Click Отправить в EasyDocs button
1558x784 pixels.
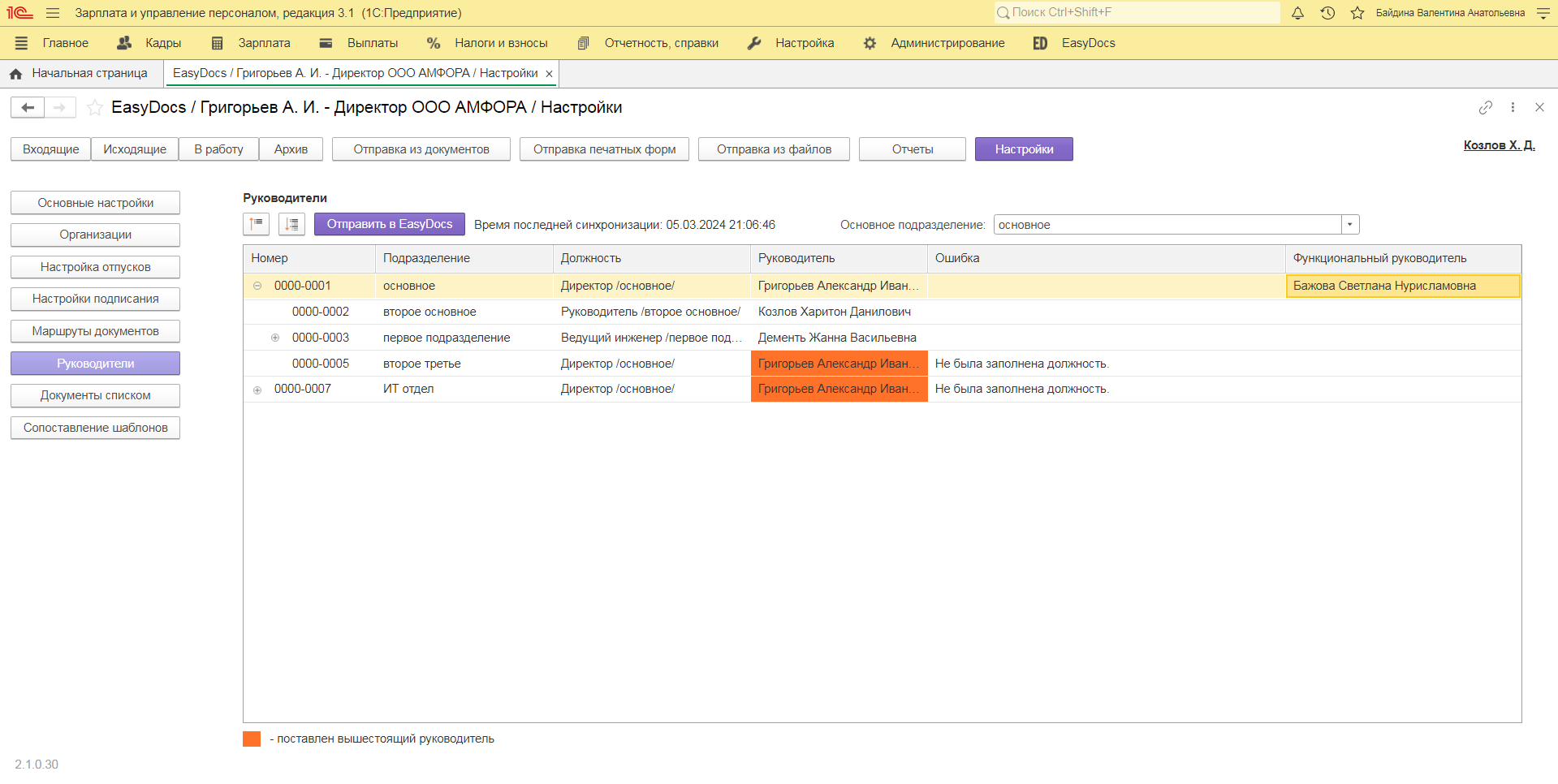coord(390,224)
